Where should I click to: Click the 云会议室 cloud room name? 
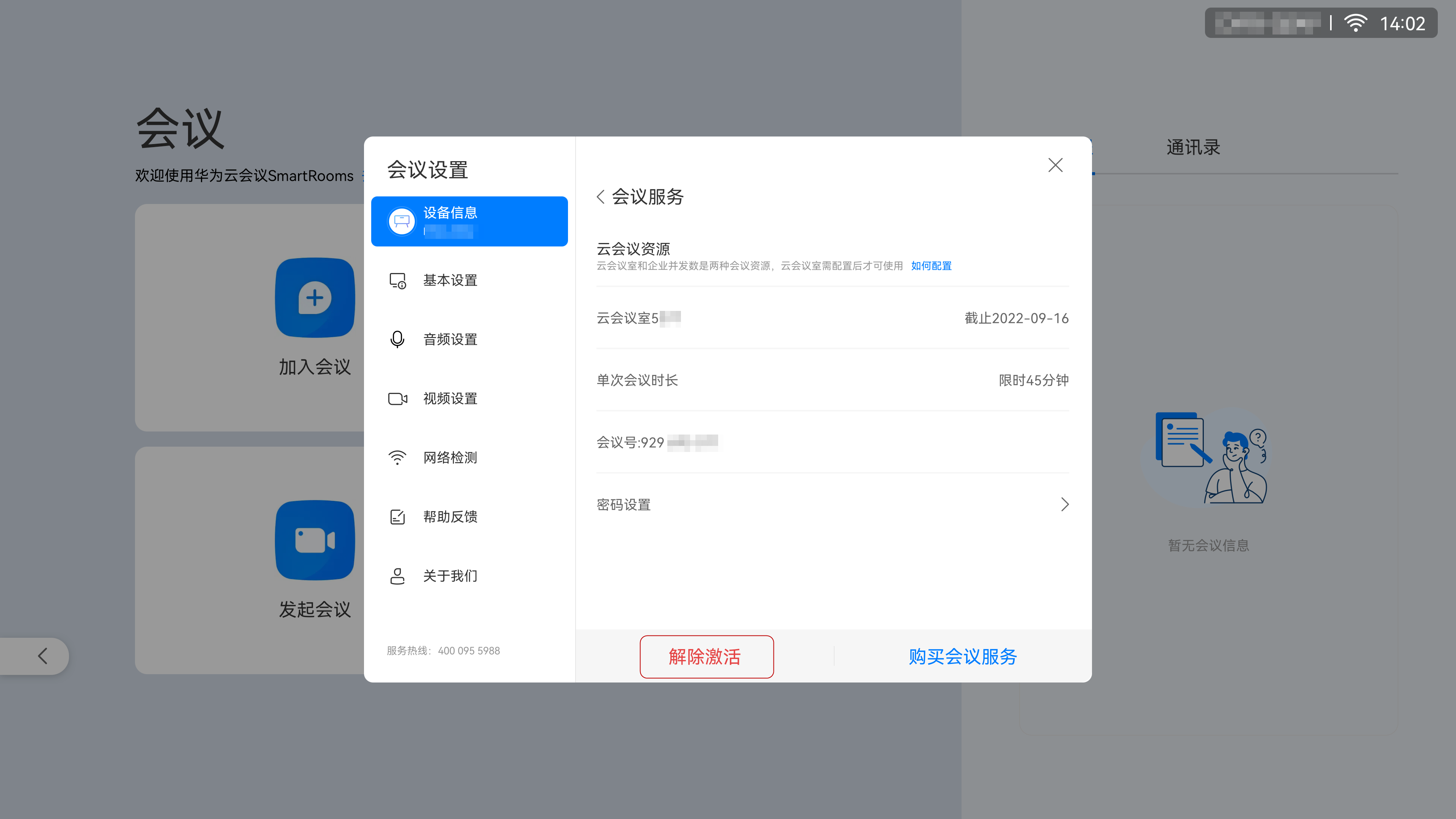pos(639,318)
